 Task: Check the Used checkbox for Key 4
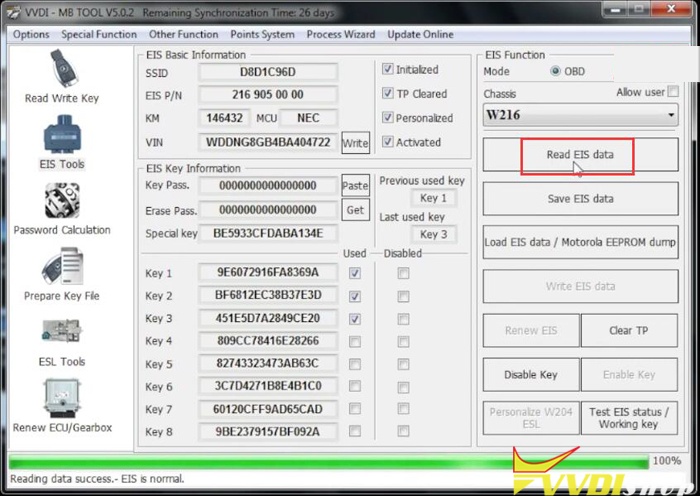click(x=355, y=342)
